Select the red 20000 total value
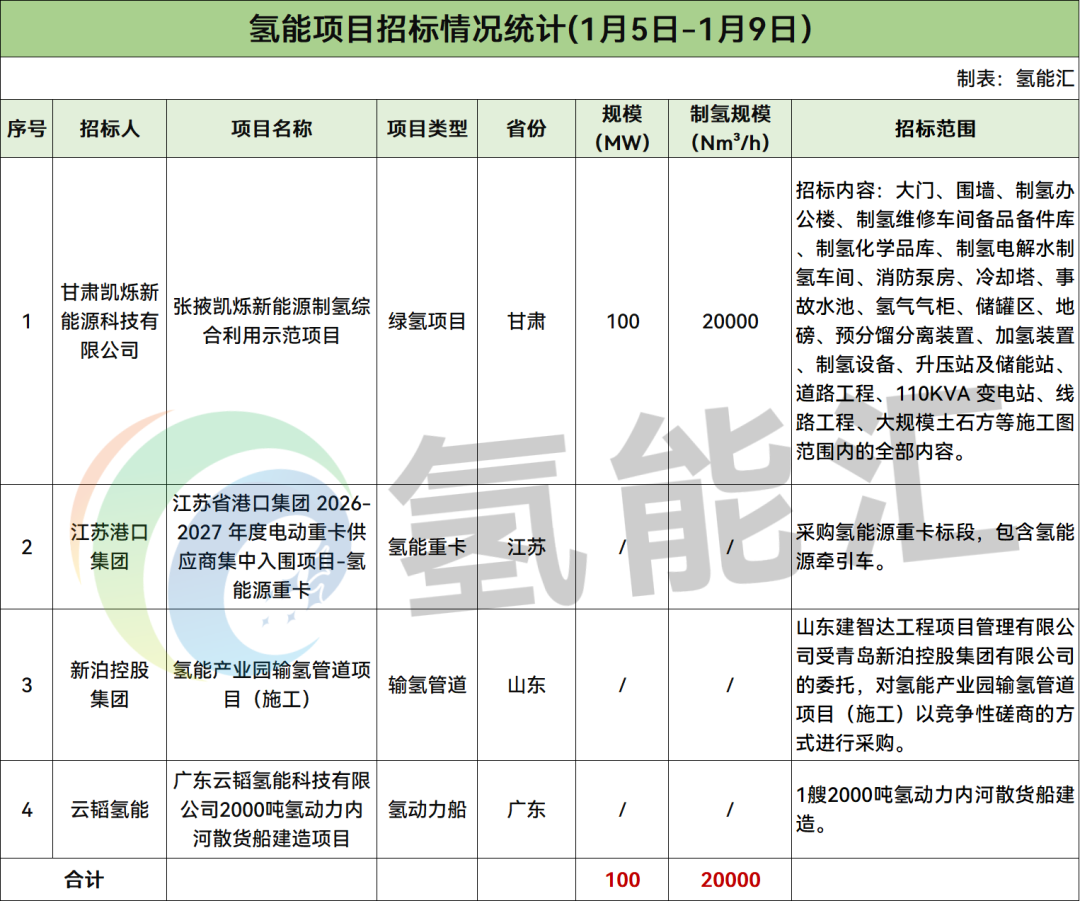1080x901 pixels. 730,880
